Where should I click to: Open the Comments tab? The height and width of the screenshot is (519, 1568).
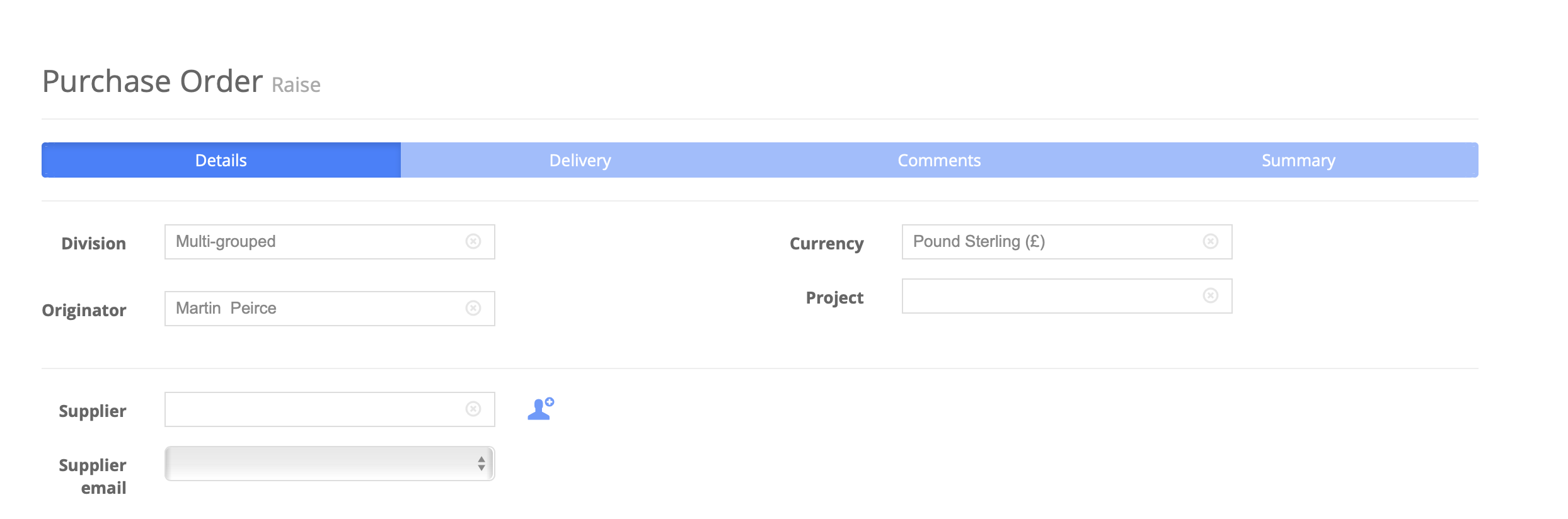939,160
